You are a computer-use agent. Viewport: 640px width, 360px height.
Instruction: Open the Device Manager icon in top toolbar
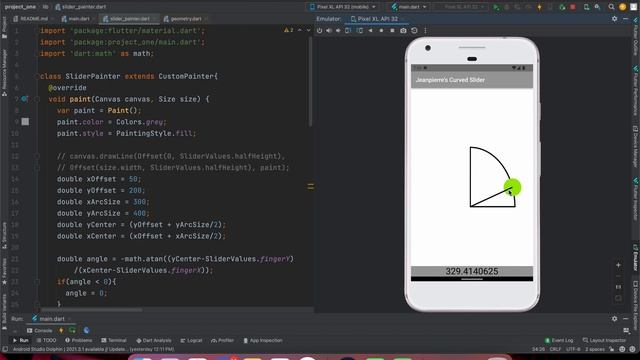click(587, 7)
